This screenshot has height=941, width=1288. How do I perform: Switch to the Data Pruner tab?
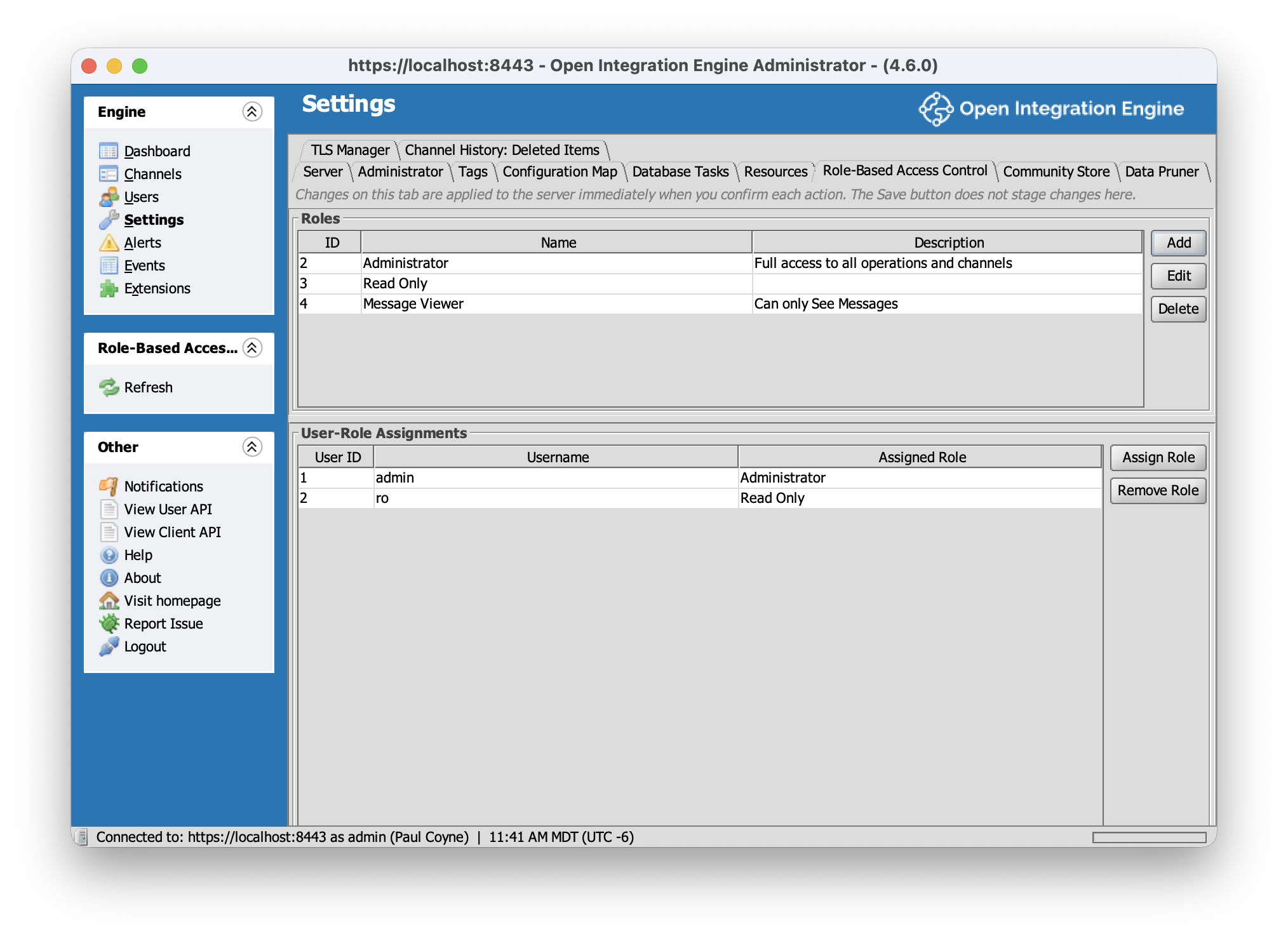pyautogui.click(x=1162, y=171)
